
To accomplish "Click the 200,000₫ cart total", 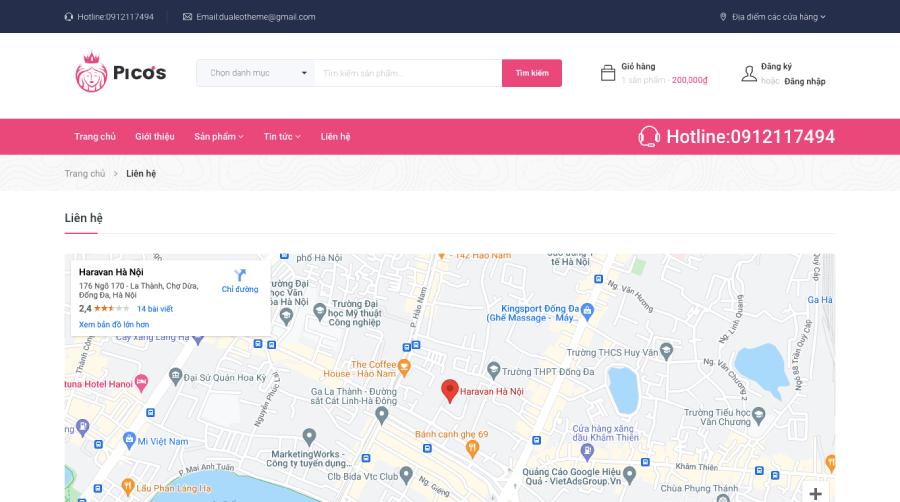I will [x=689, y=80].
